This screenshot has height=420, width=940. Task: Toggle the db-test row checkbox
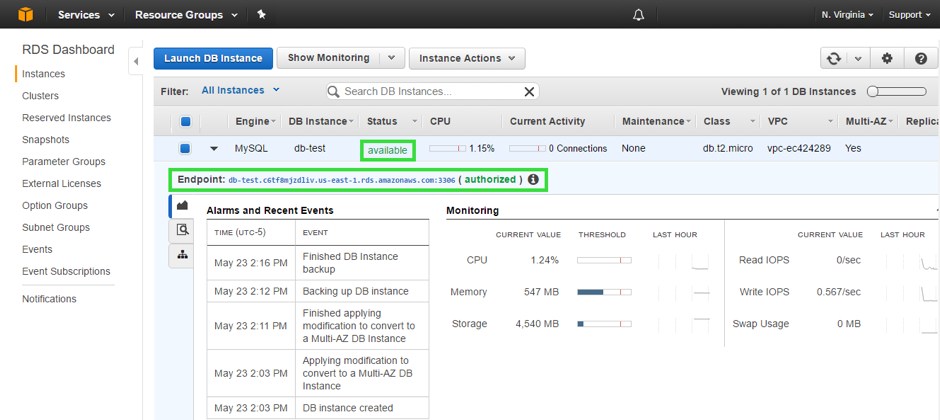click(x=185, y=149)
